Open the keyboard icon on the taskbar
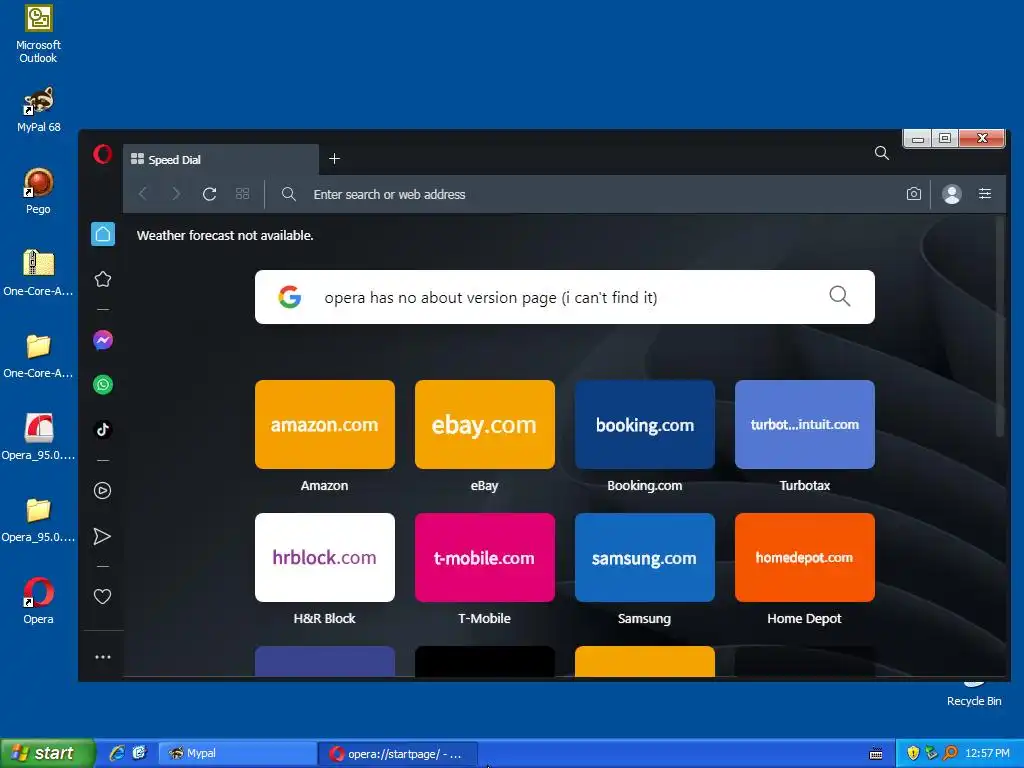The height and width of the screenshot is (768, 1024). coord(876,754)
